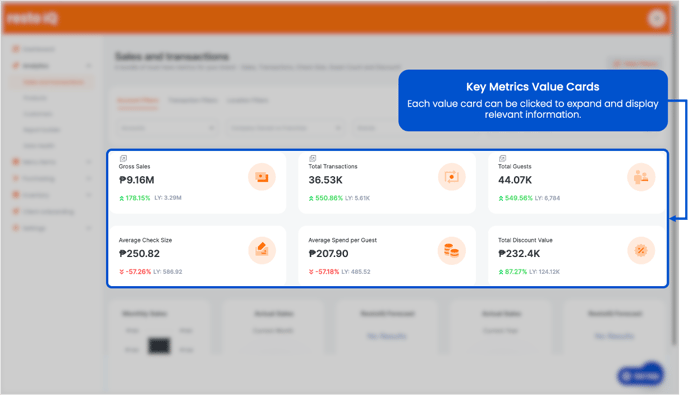This screenshot has height=395, width=688.
Task: Expand Total Transactions card via corner icon
Action: pos(312,158)
